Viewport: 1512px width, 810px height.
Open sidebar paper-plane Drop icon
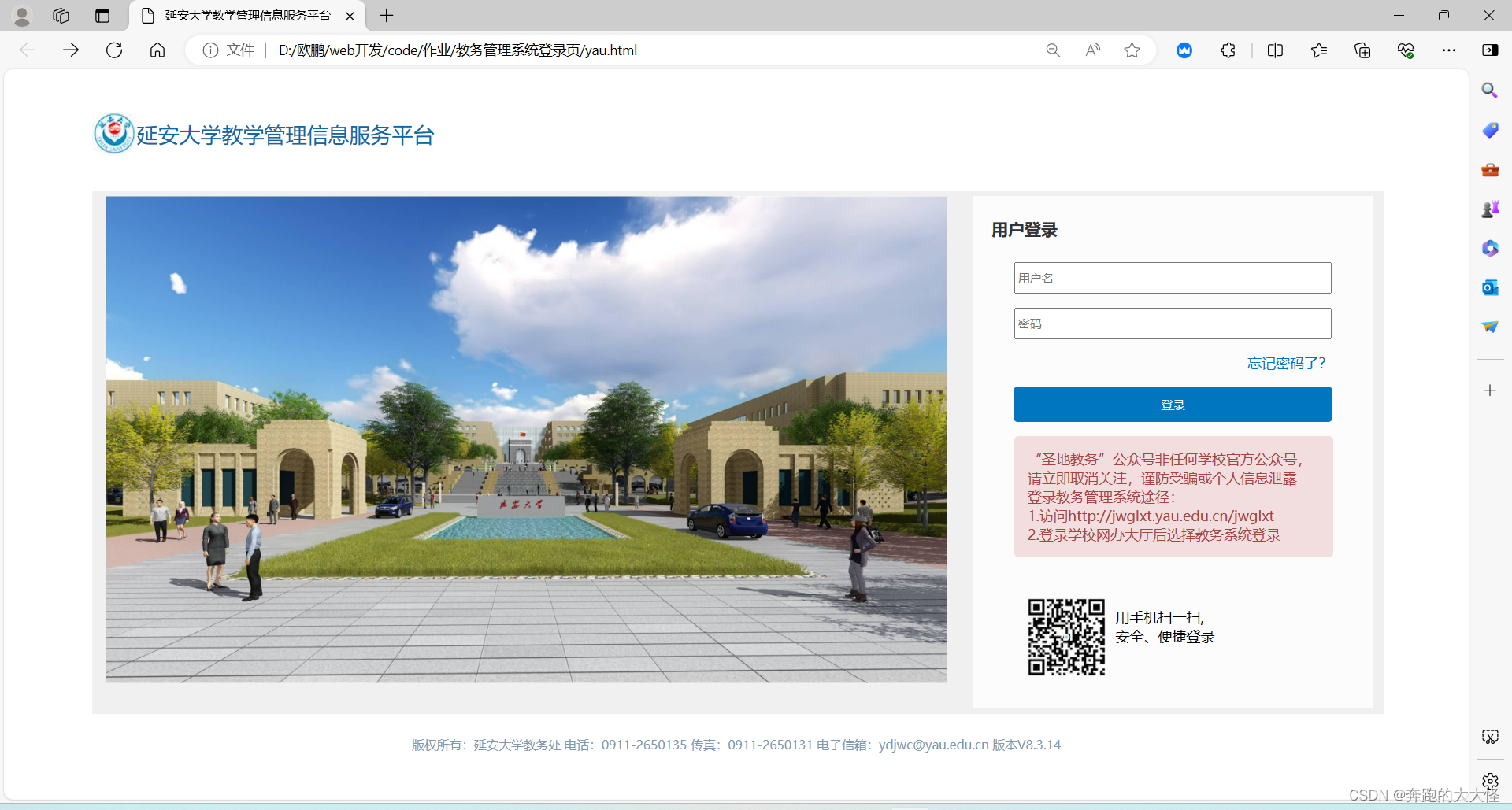tap(1490, 327)
